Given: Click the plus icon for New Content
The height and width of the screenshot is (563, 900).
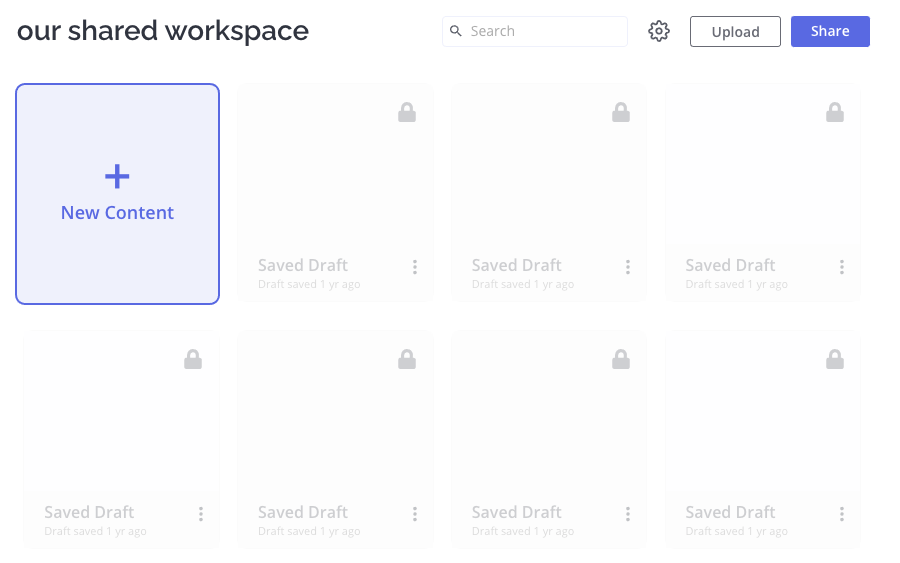Looking at the screenshot, I should (x=117, y=177).
